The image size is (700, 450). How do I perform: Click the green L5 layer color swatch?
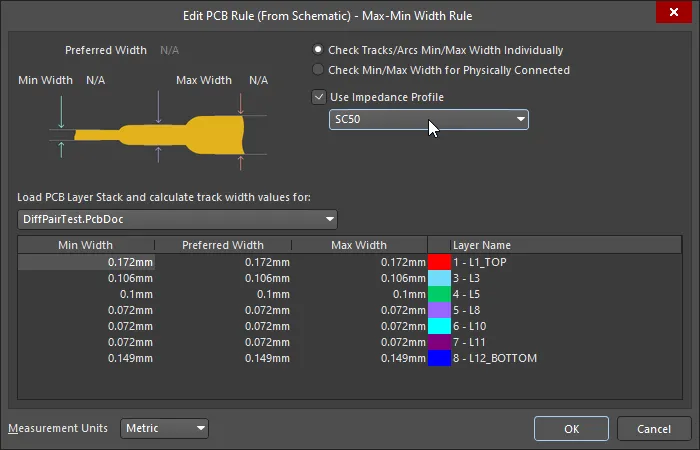439,294
